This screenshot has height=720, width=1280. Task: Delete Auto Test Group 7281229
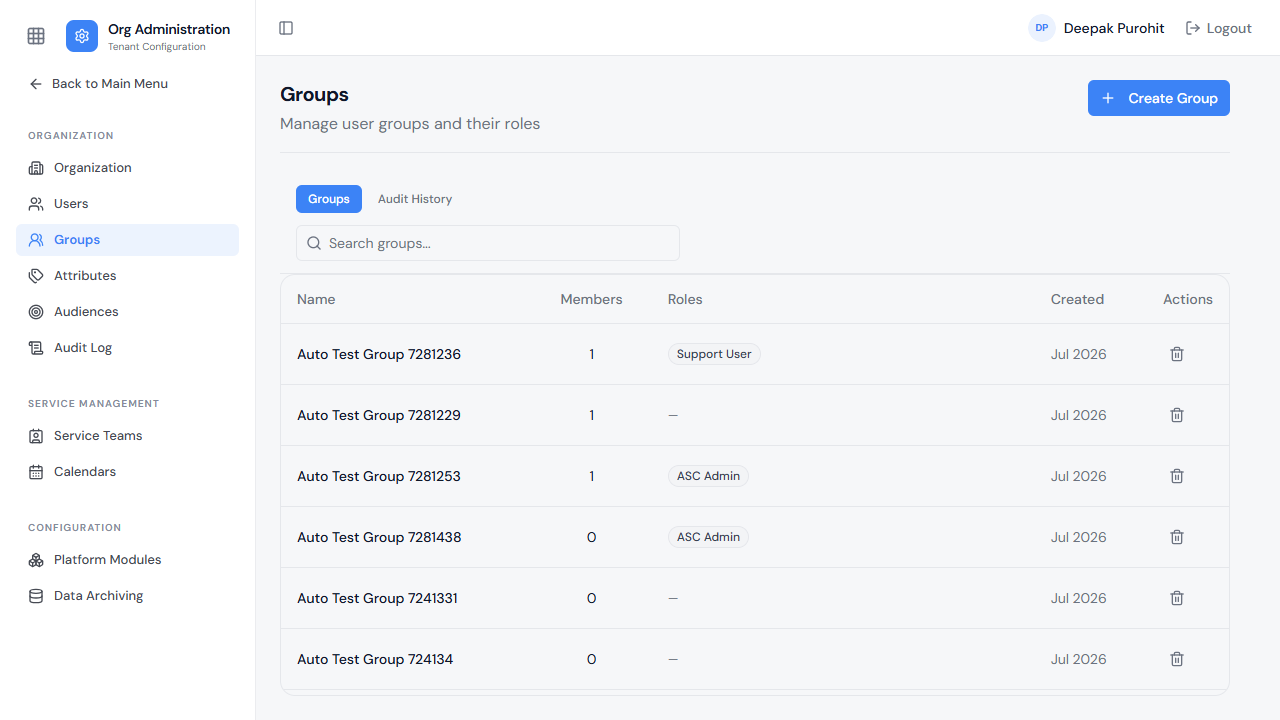click(x=1177, y=415)
